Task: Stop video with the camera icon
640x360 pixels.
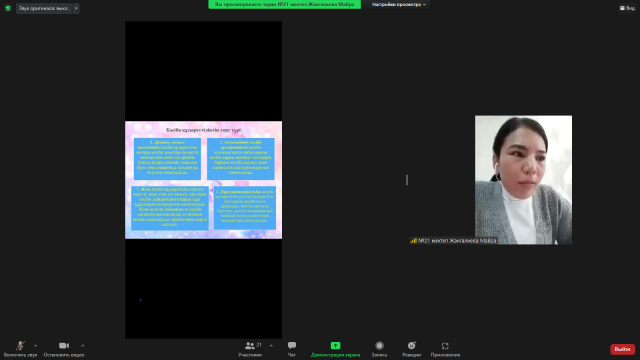Action: tap(64, 346)
